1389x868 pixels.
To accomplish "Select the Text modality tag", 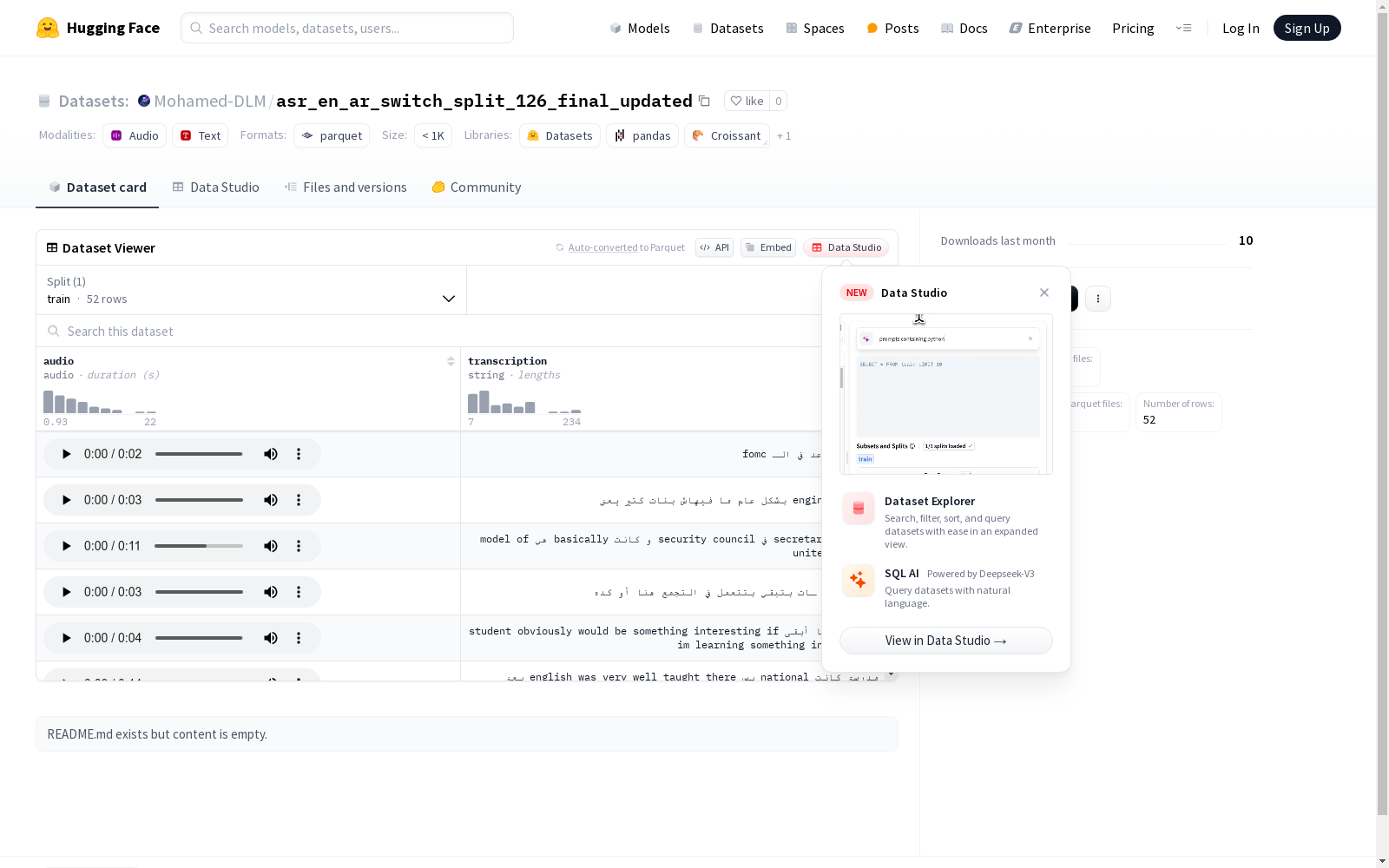I will (x=200, y=135).
